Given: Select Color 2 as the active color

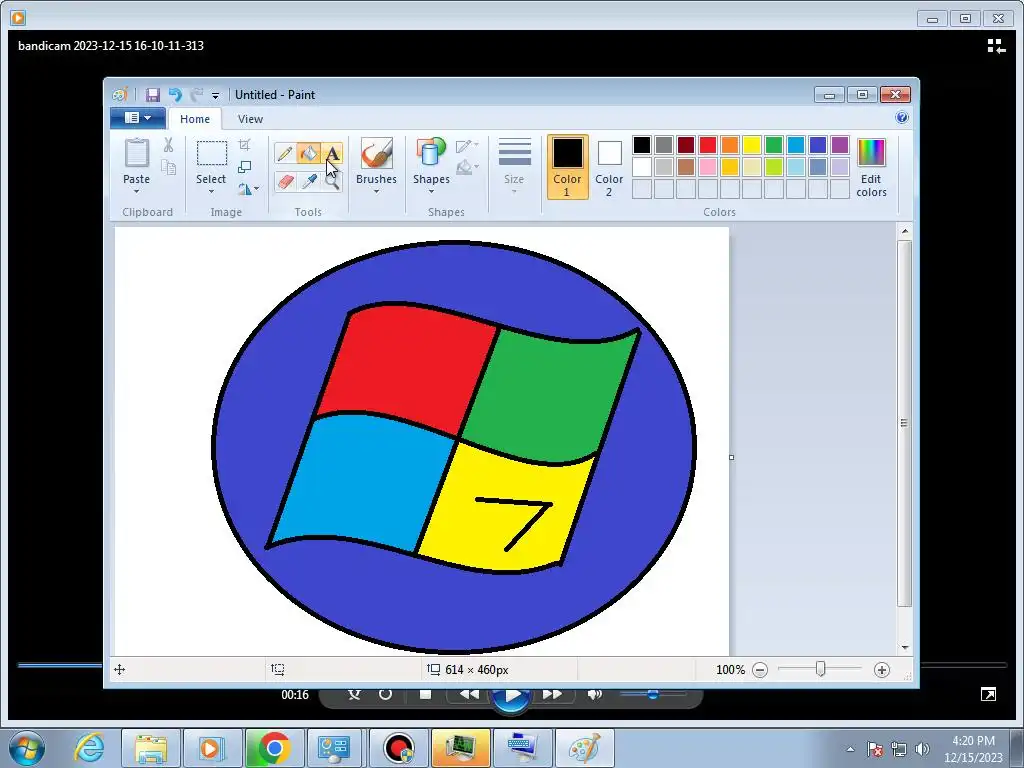Looking at the screenshot, I should click(x=609, y=167).
